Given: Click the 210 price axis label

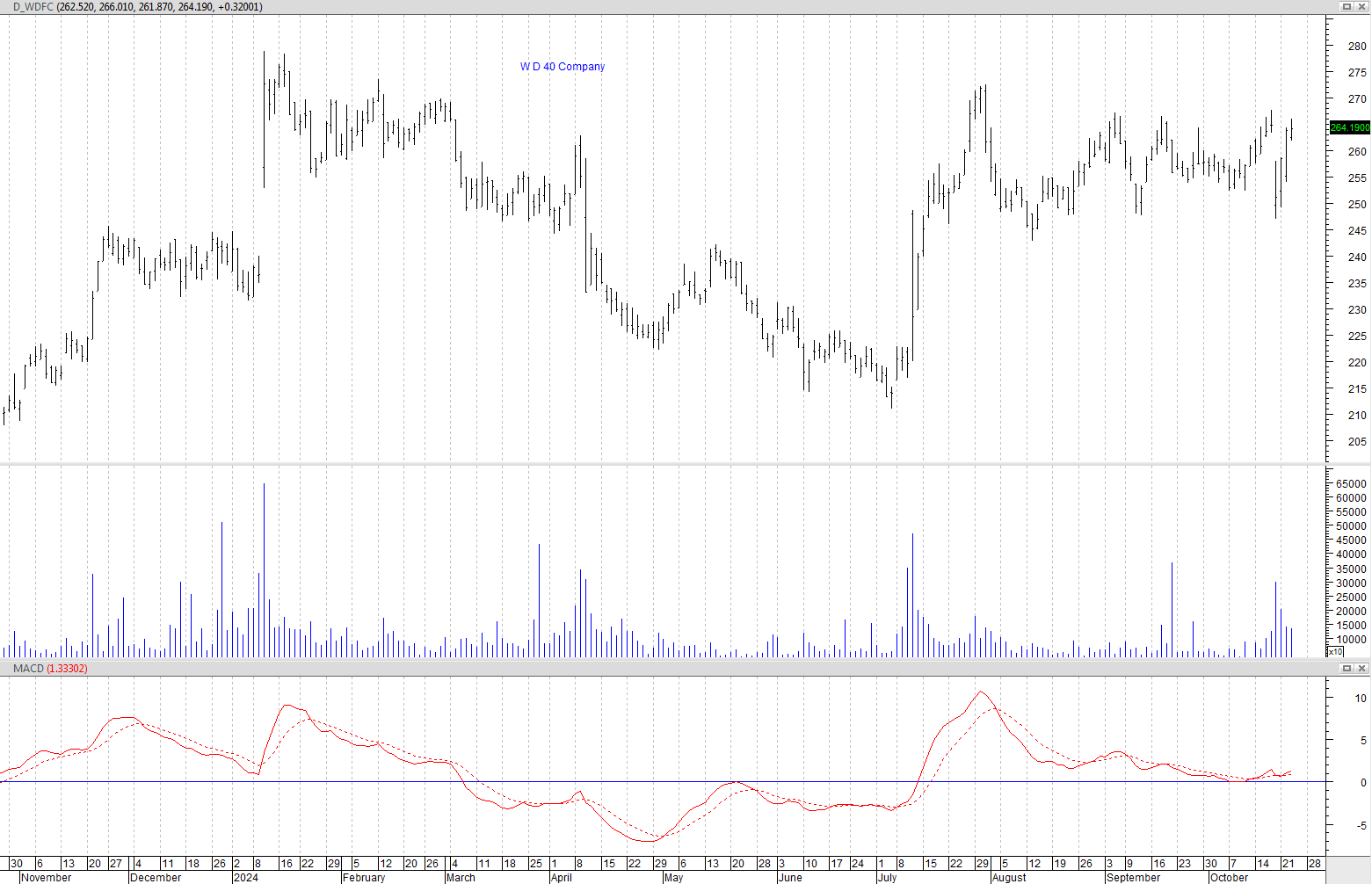Looking at the screenshot, I should 1357,416.
